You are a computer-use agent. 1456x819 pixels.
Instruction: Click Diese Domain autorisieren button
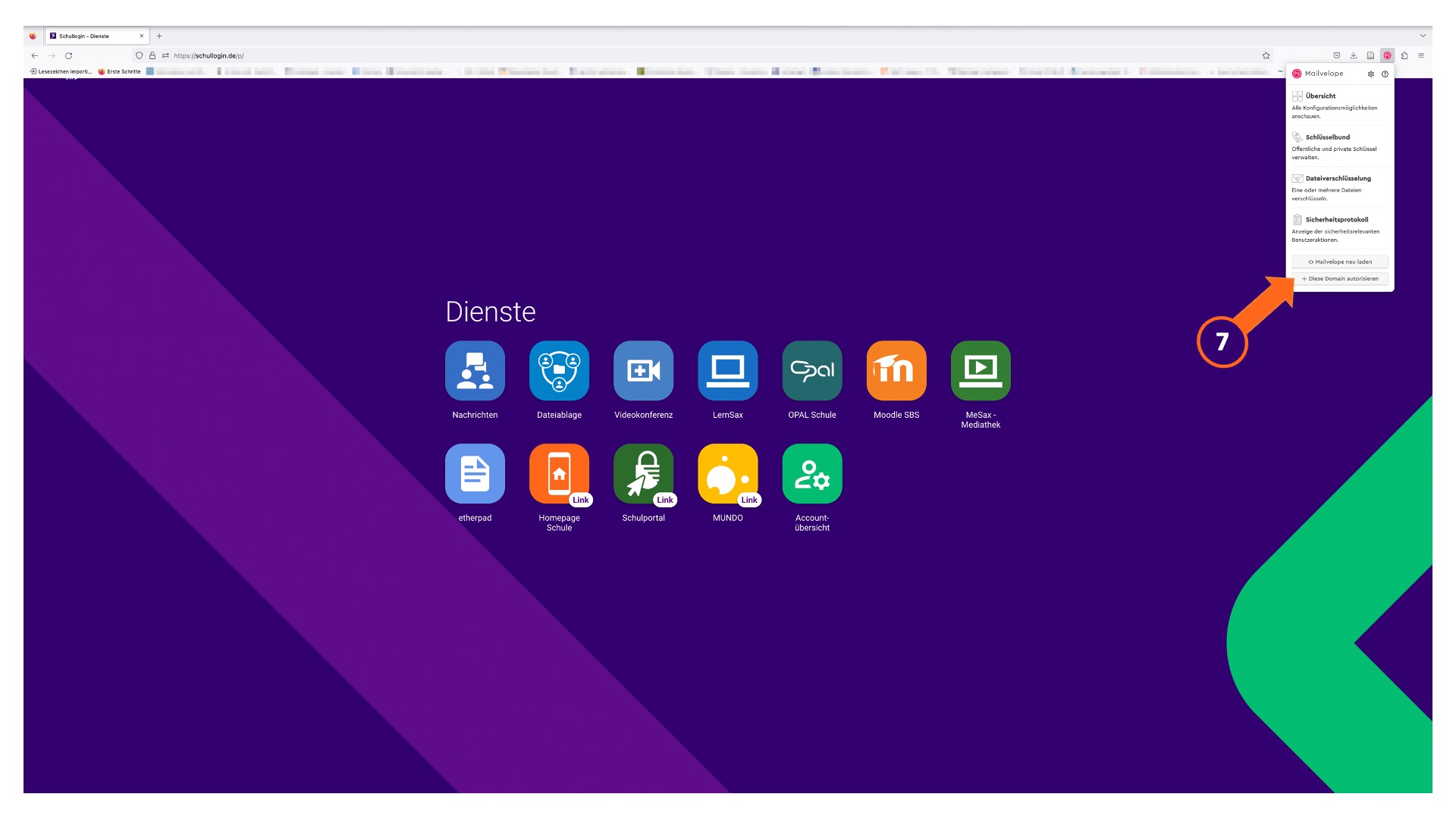[x=1340, y=278]
